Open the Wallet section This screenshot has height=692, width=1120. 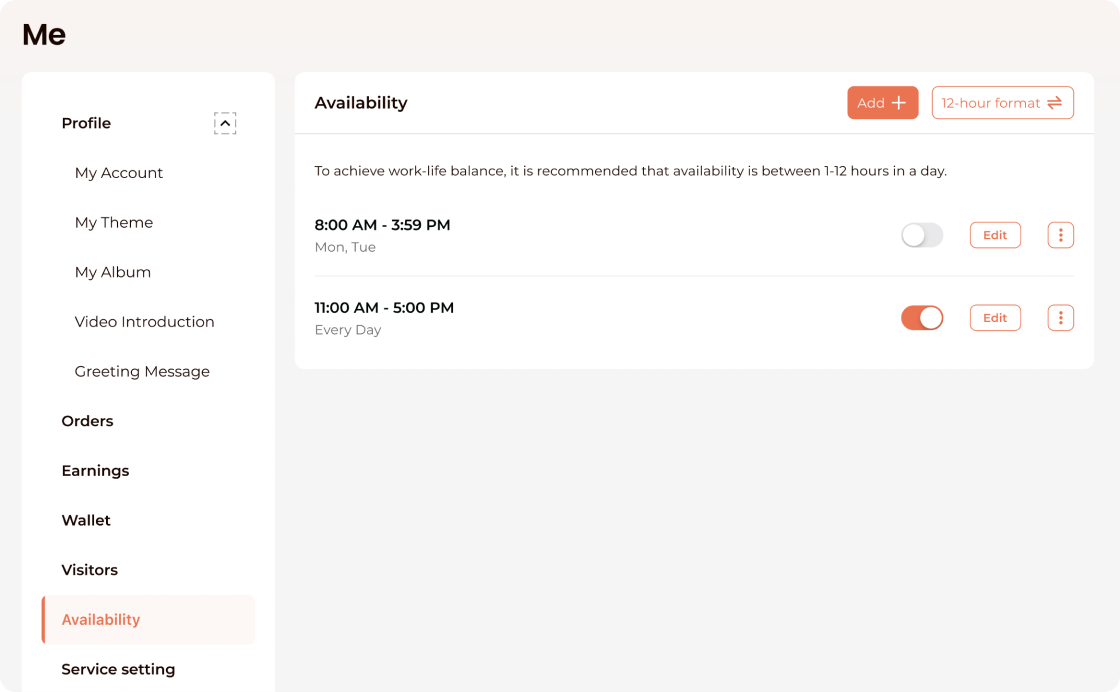coord(87,520)
